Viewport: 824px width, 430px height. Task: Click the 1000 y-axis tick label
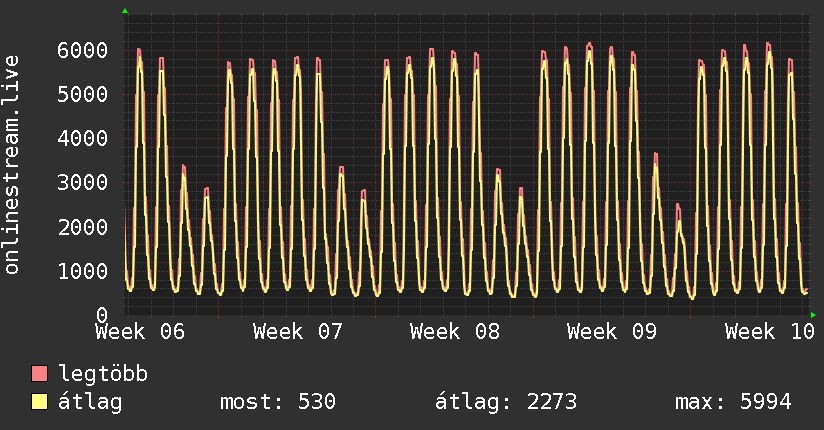(x=83, y=271)
